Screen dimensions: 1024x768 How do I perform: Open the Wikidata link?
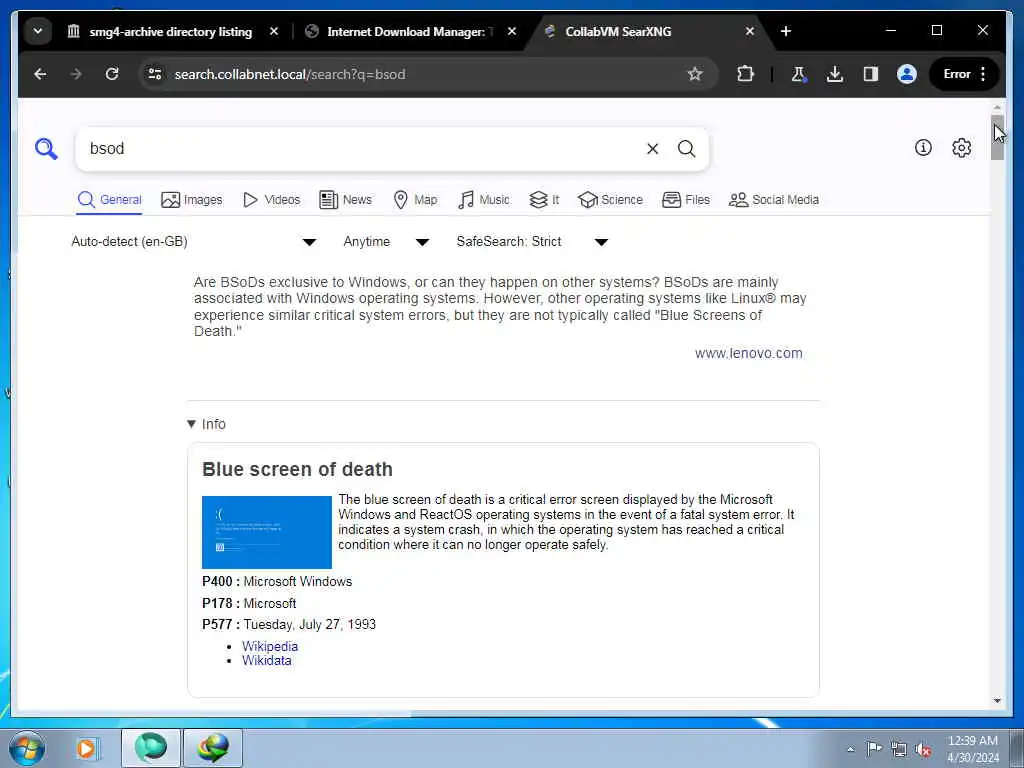(x=266, y=660)
